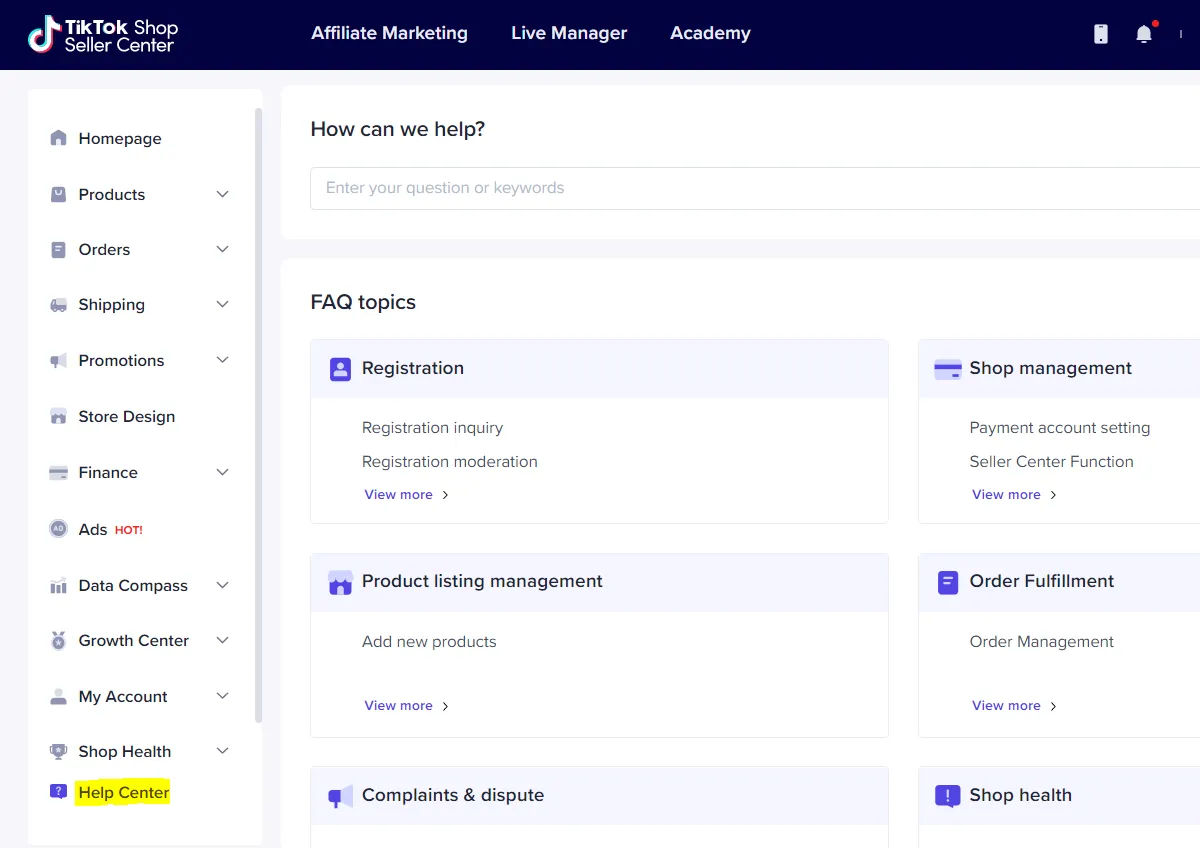Click the question or keywords search field
The width and height of the screenshot is (1200, 848).
pos(750,188)
